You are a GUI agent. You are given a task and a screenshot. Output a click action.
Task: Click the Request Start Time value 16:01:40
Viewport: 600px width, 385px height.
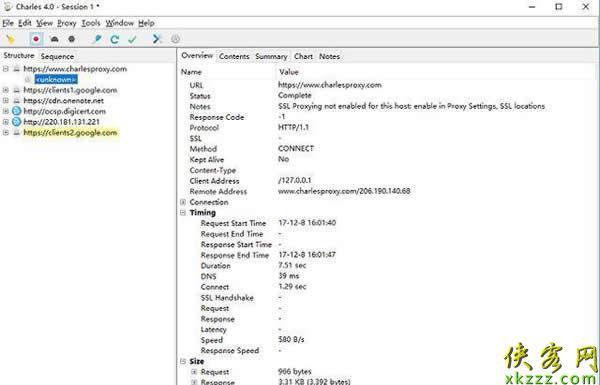[x=307, y=223]
